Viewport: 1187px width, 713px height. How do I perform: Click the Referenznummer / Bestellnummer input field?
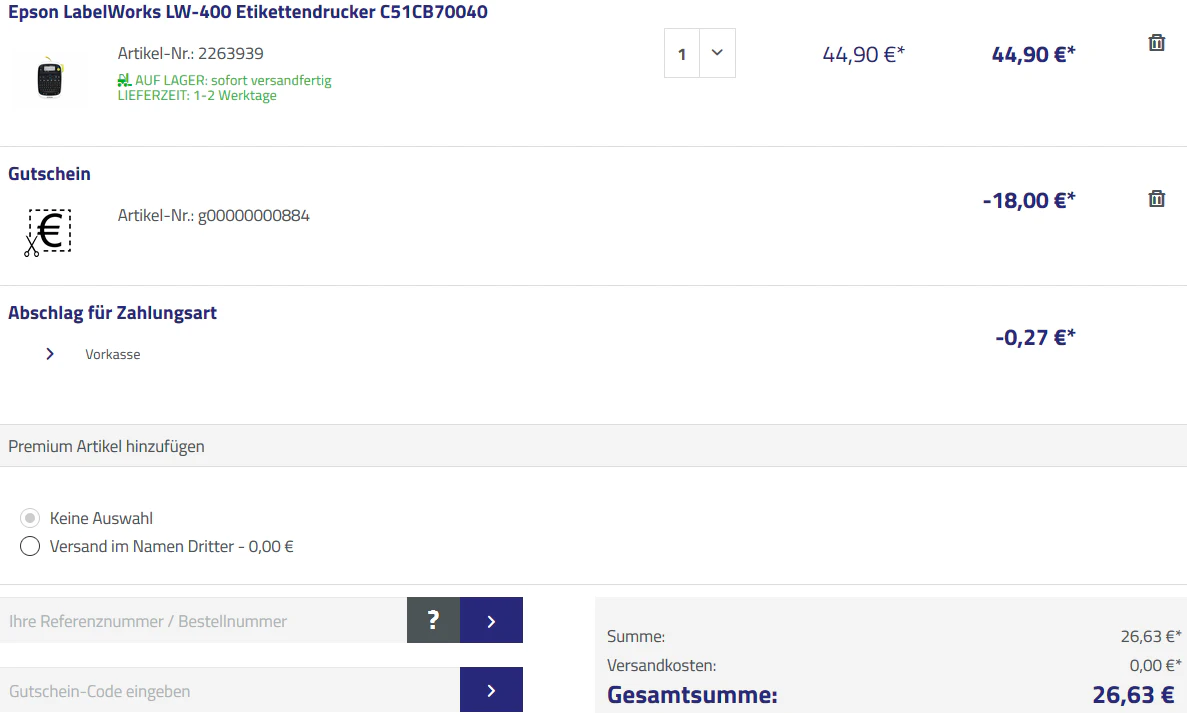(x=204, y=621)
